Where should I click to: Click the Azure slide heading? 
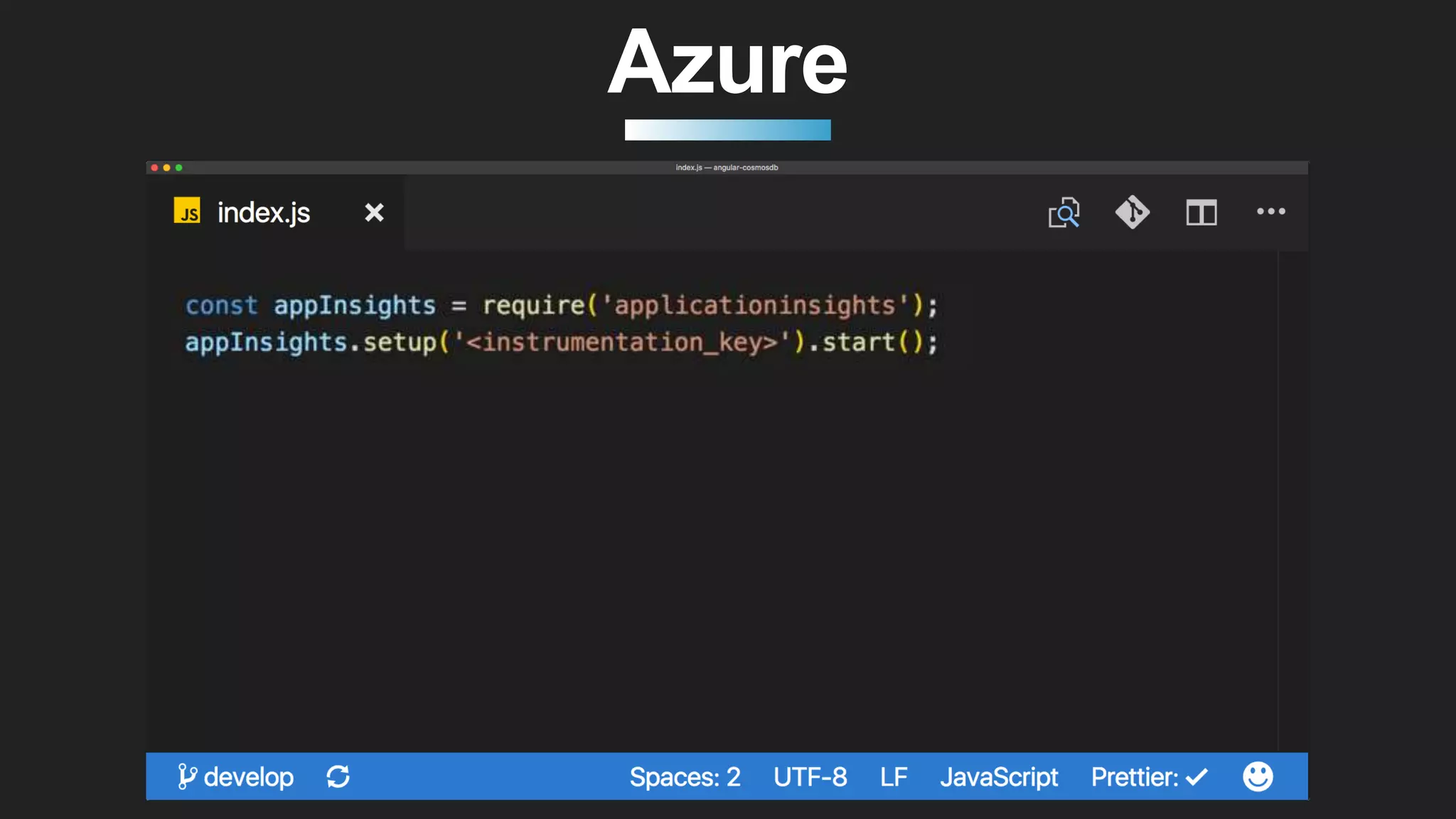(x=727, y=63)
